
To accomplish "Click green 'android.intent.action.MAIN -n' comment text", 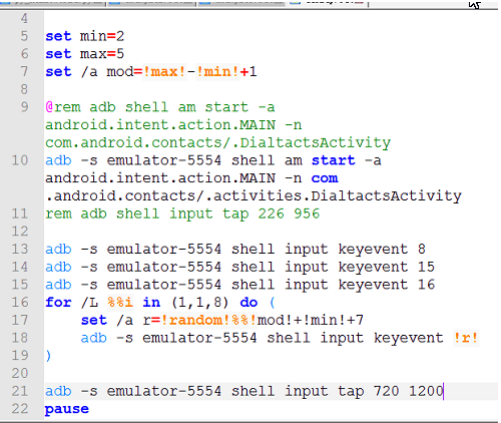I will click(x=174, y=125).
